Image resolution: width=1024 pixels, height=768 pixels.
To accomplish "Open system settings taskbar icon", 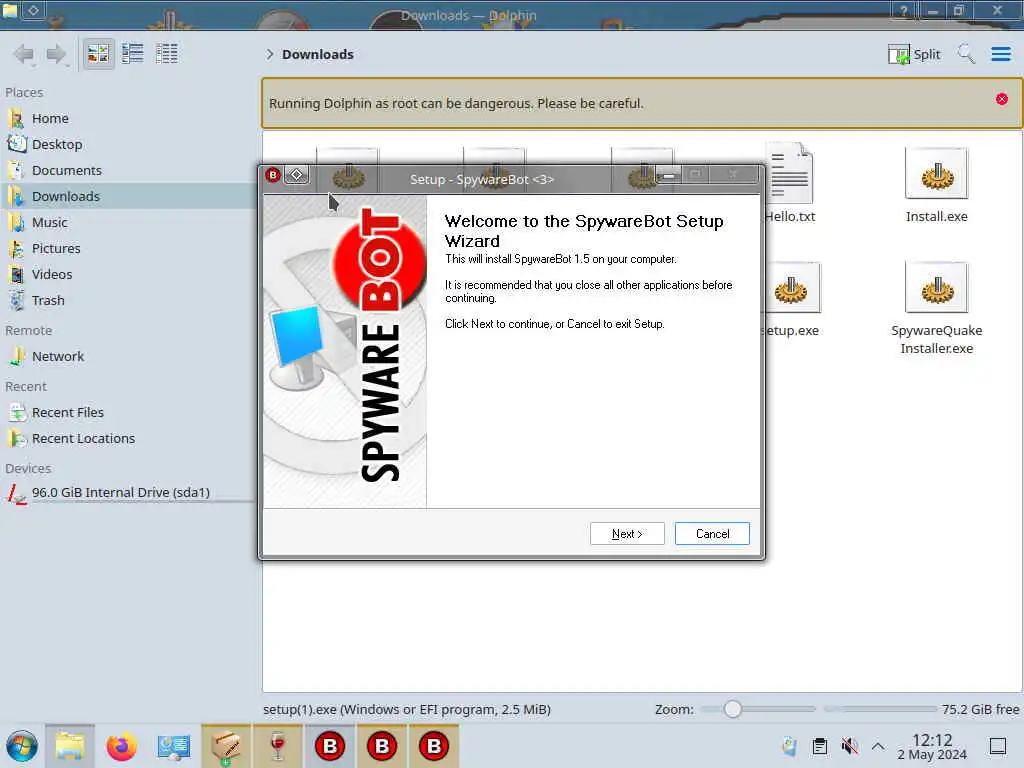I will click(x=173, y=746).
